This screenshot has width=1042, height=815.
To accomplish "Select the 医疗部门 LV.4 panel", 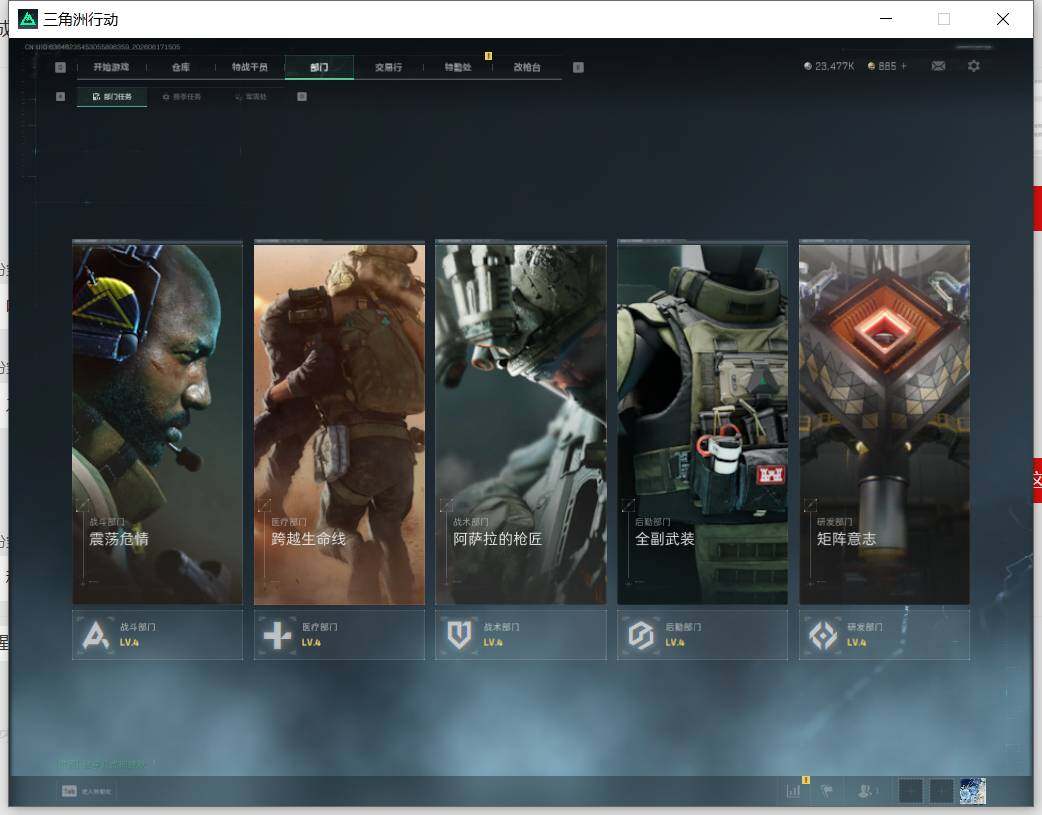I will (340, 635).
